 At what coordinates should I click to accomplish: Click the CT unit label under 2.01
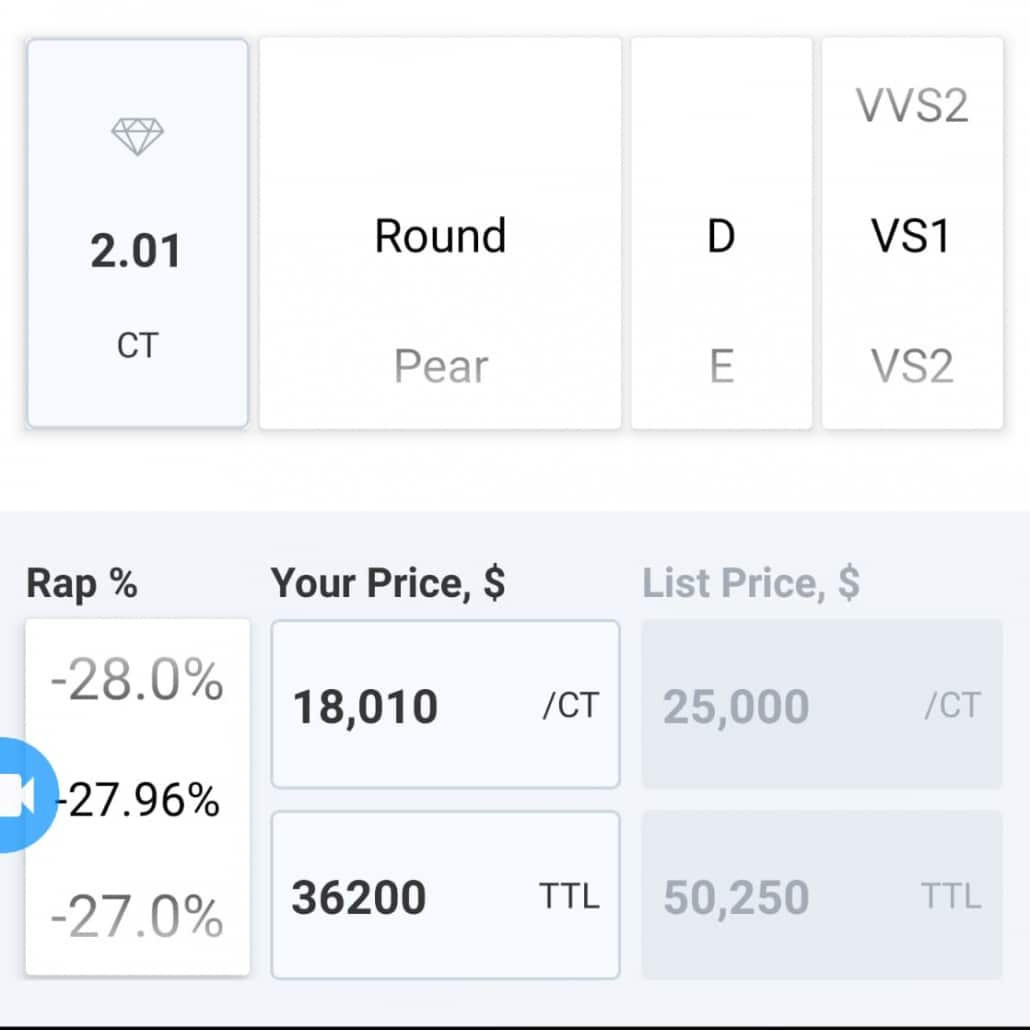pyautogui.click(x=138, y=345)
